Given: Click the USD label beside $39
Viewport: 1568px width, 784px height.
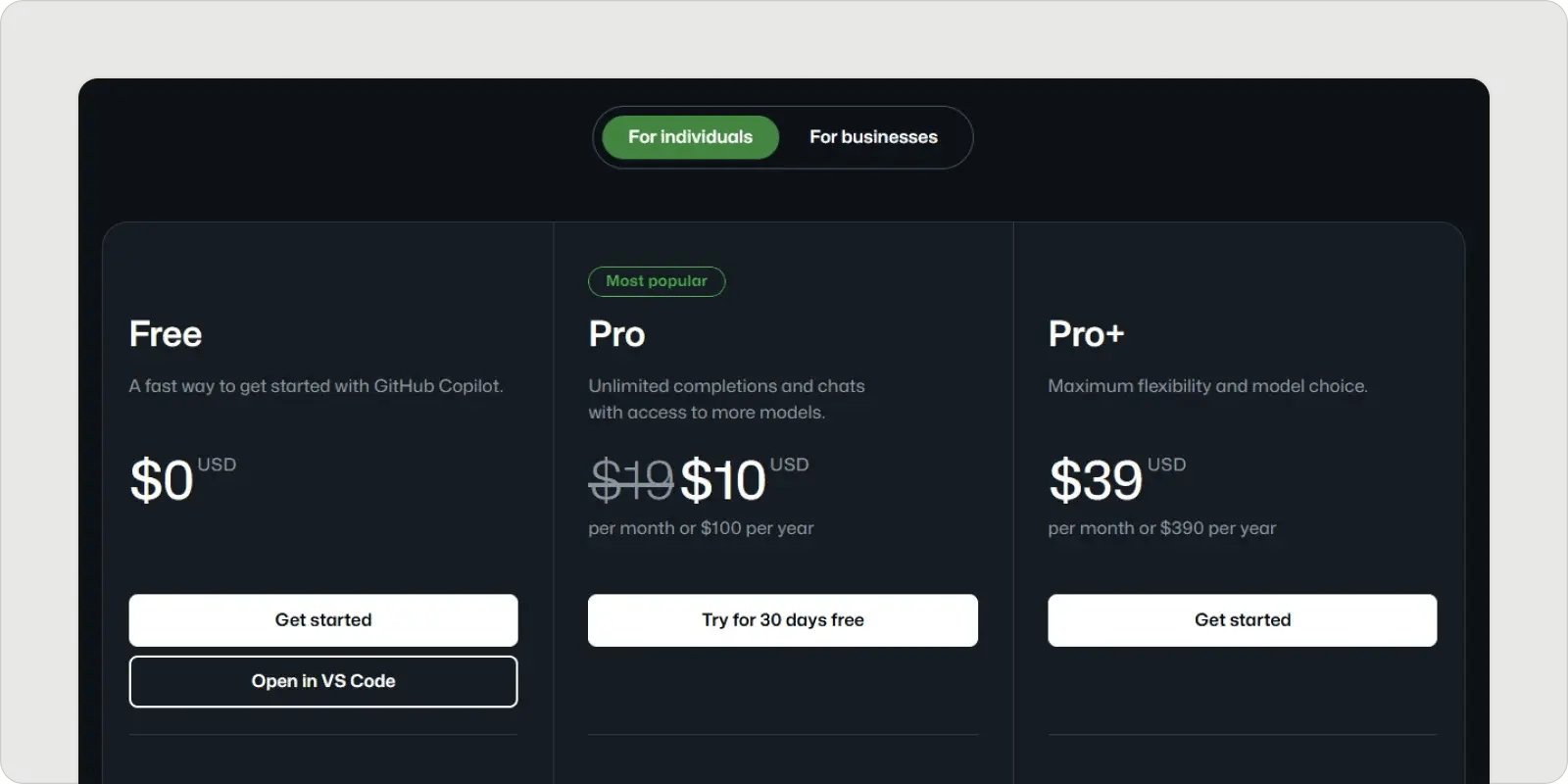Looking at the screenshot, I should click(x=1166, y=465).
